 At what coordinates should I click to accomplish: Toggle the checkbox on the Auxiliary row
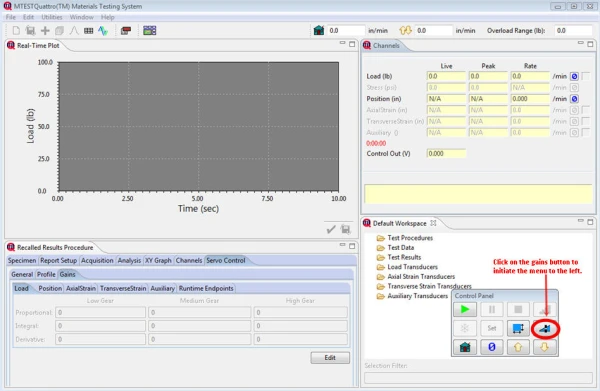585,133
